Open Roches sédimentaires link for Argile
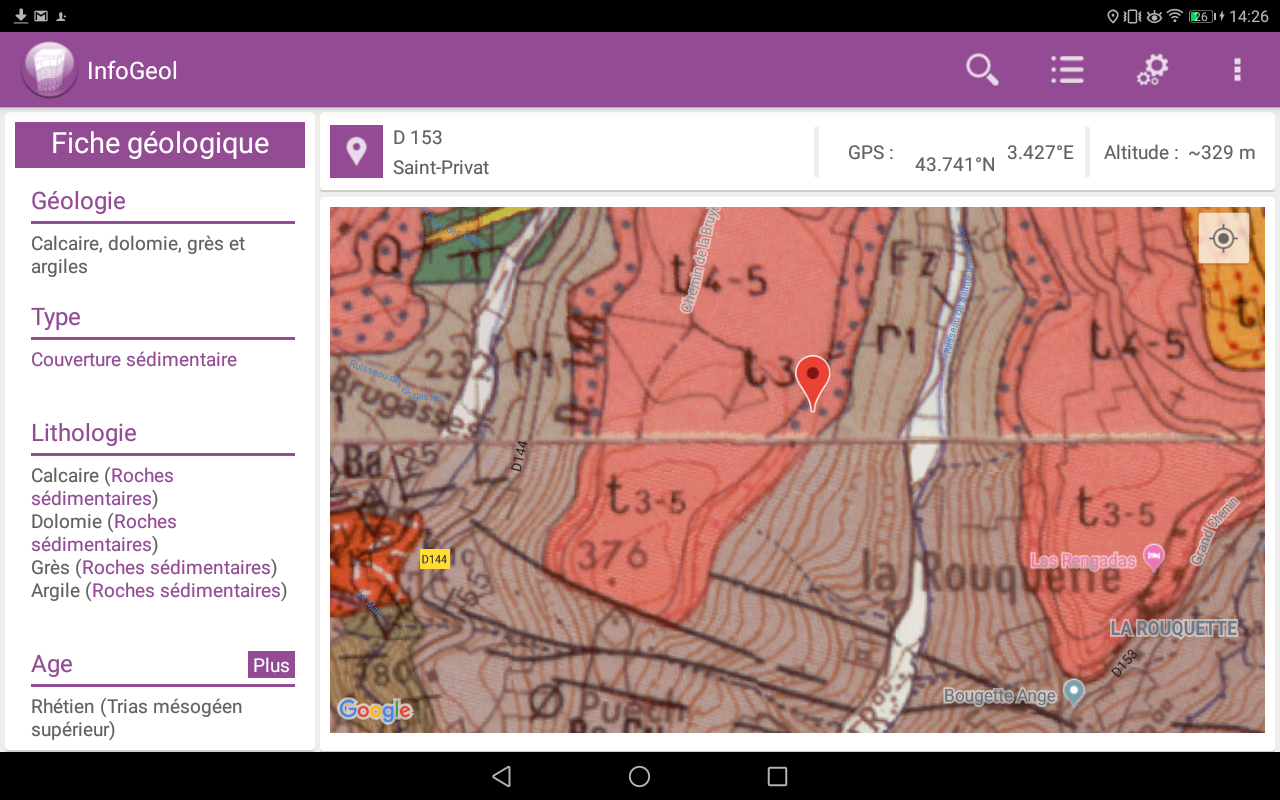 click(186, 591)
